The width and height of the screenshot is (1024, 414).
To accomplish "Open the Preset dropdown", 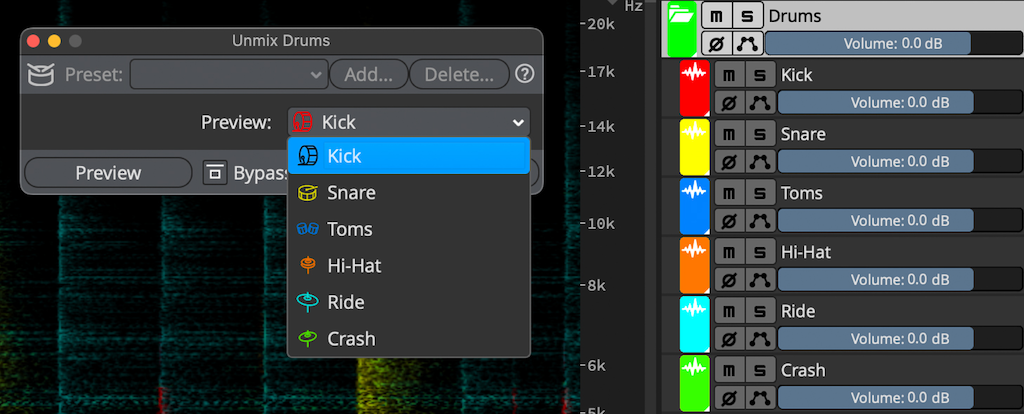I will tap(229, 74).
